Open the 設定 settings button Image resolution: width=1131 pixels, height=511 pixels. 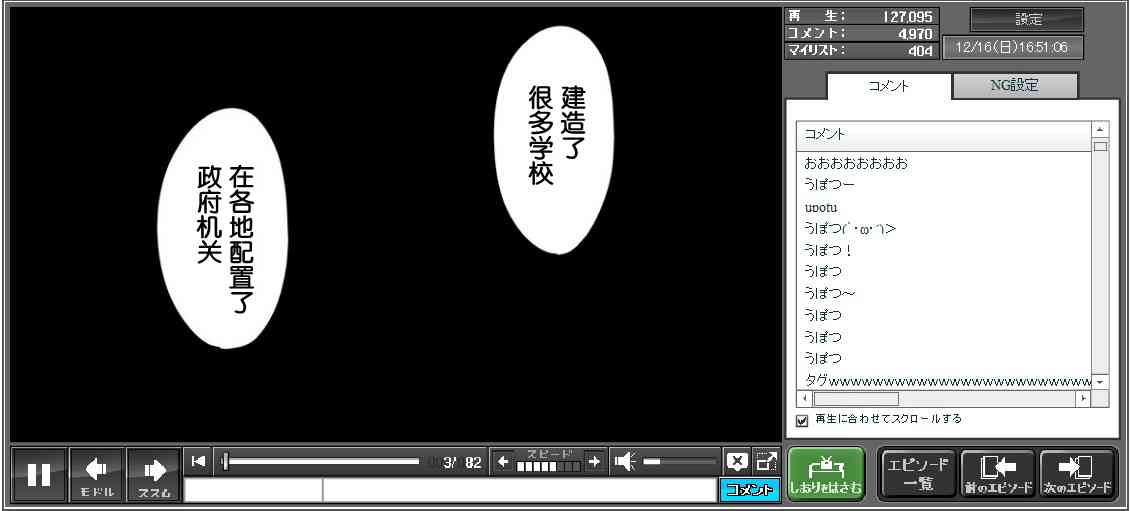click(1027, 20)
